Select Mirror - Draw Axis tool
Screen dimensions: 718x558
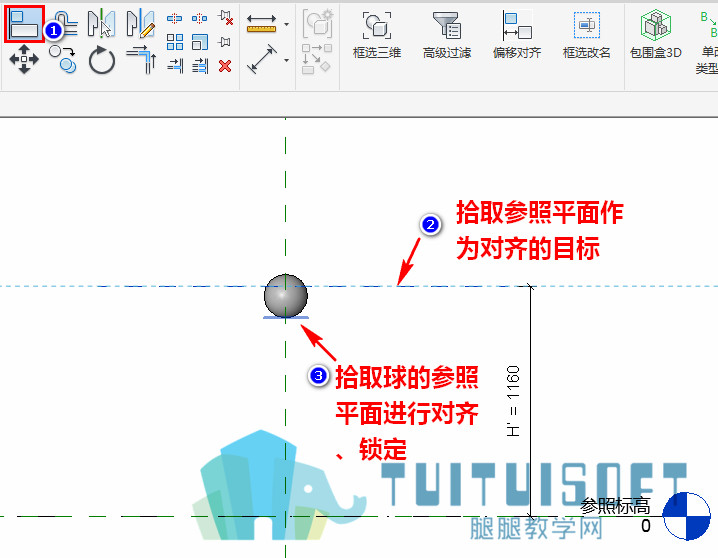(141, 24)
